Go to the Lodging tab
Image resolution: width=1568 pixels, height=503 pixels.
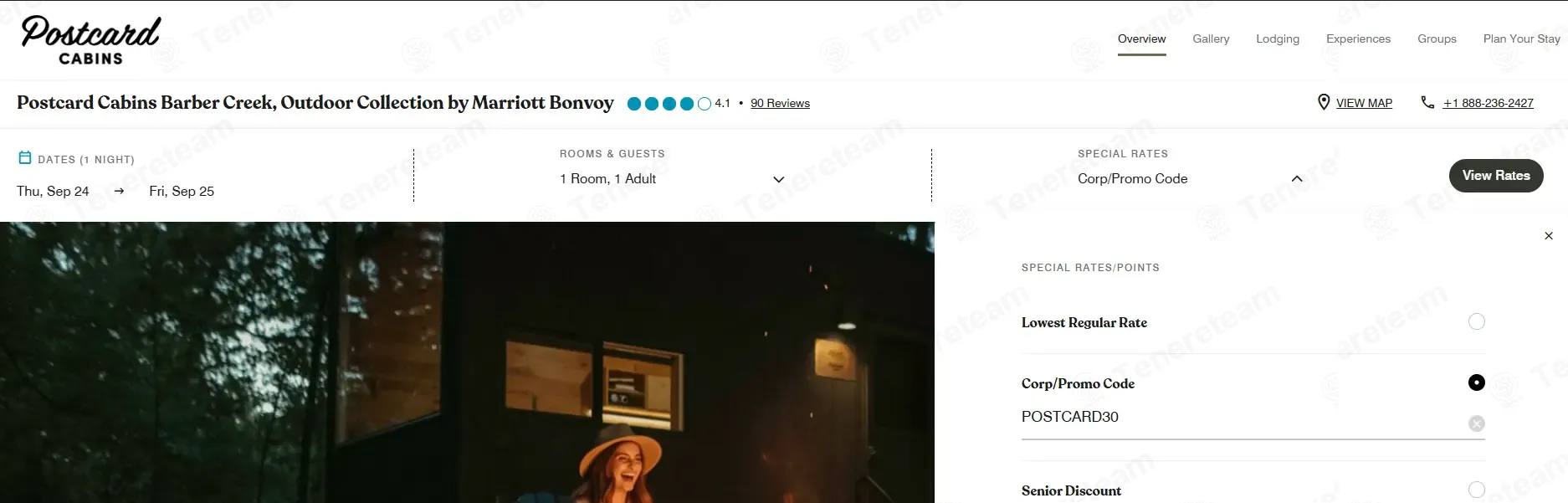[1278, 39]
